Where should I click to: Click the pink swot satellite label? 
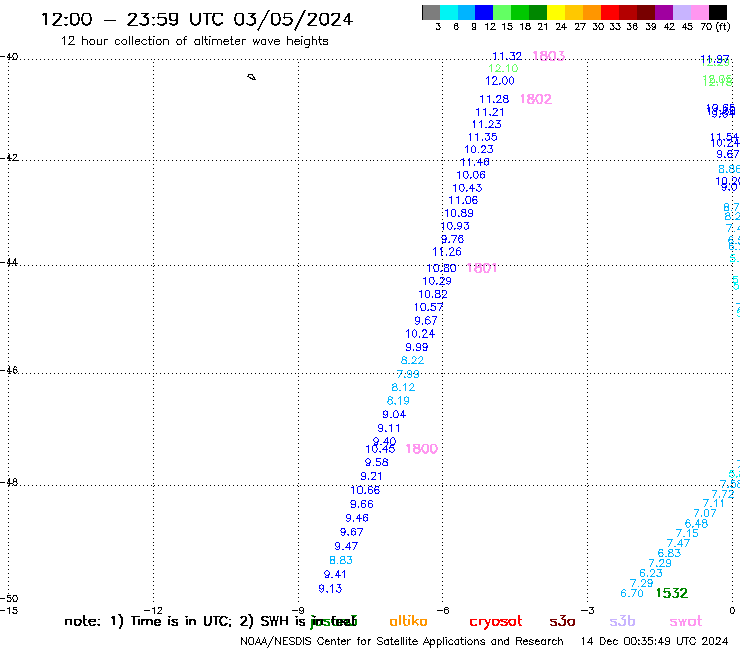coord(686,621)
